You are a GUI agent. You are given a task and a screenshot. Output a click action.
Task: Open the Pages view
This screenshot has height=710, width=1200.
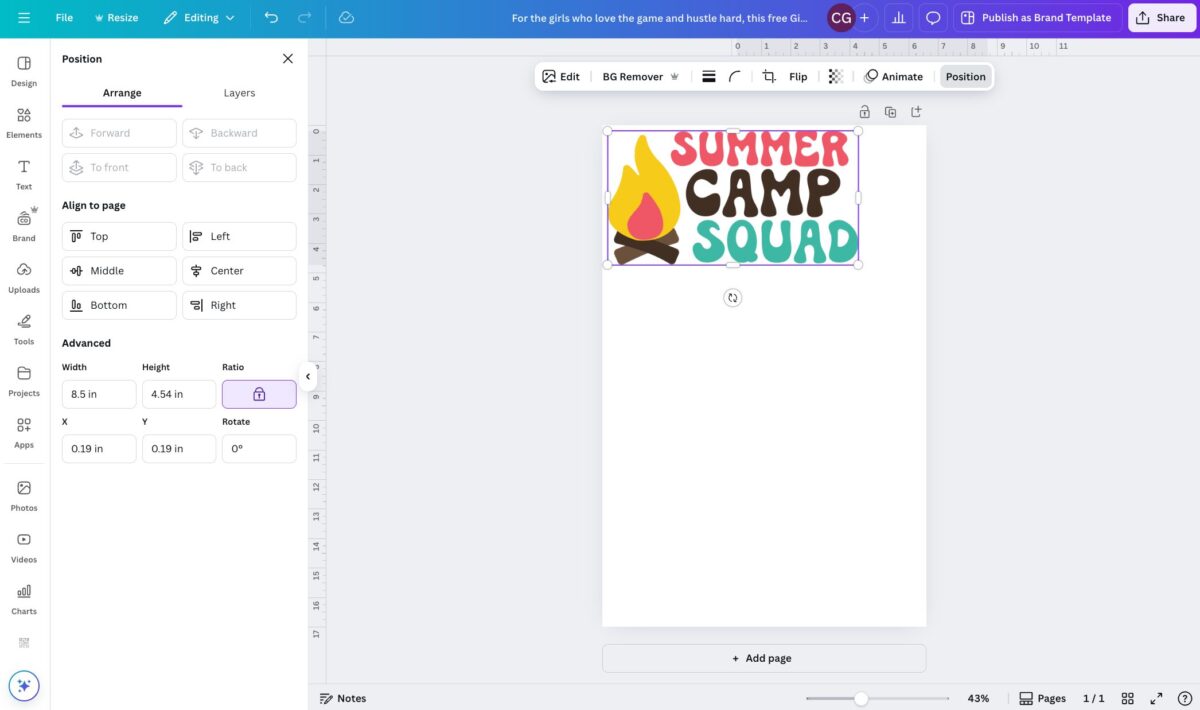coord(1042,698)
